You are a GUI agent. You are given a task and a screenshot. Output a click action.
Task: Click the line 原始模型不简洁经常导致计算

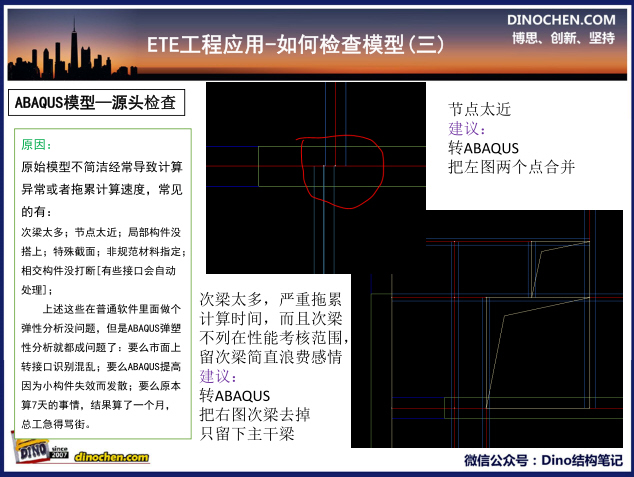pos(102,167)
